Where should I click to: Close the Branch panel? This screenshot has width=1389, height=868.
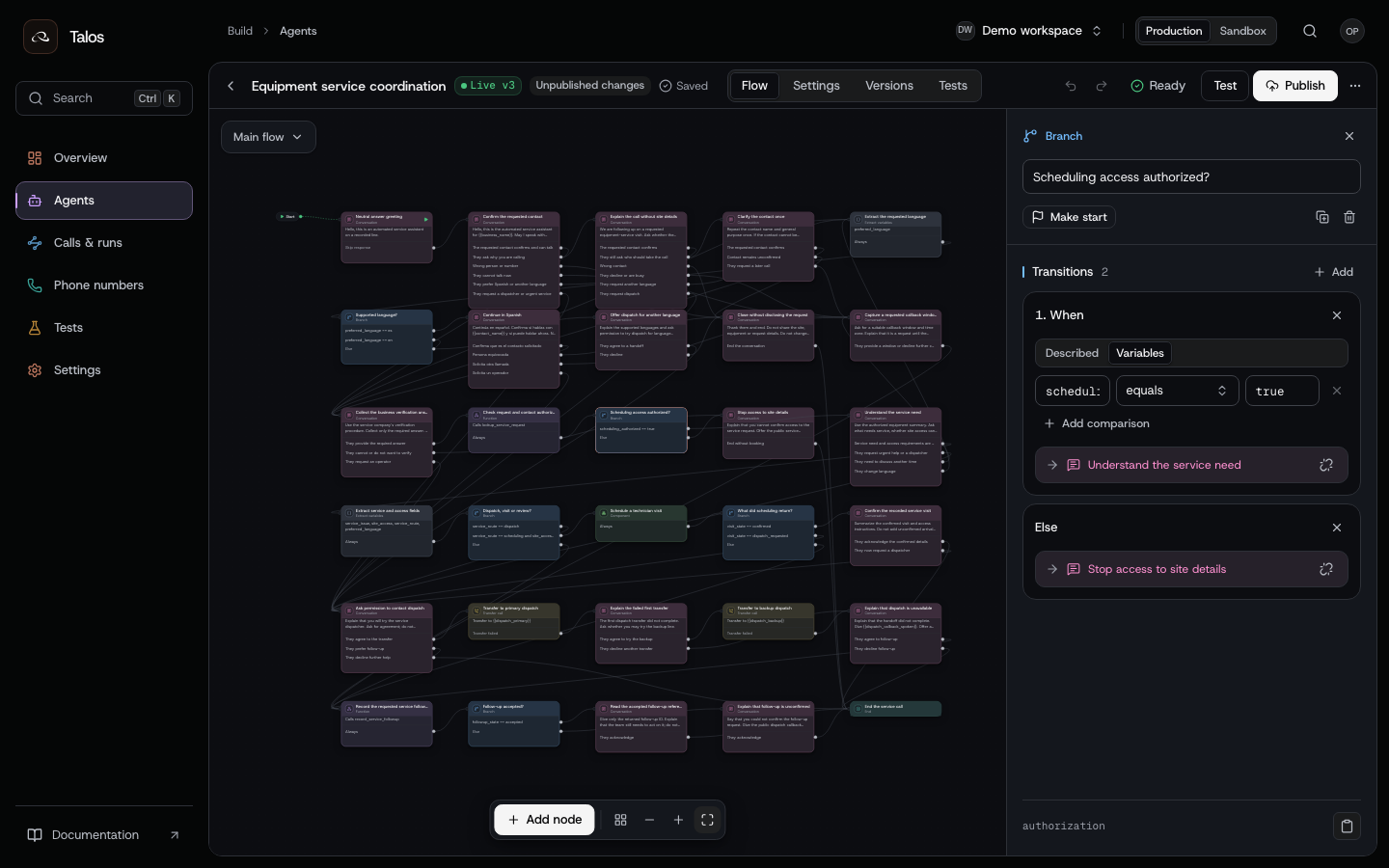coord(1349,136)
